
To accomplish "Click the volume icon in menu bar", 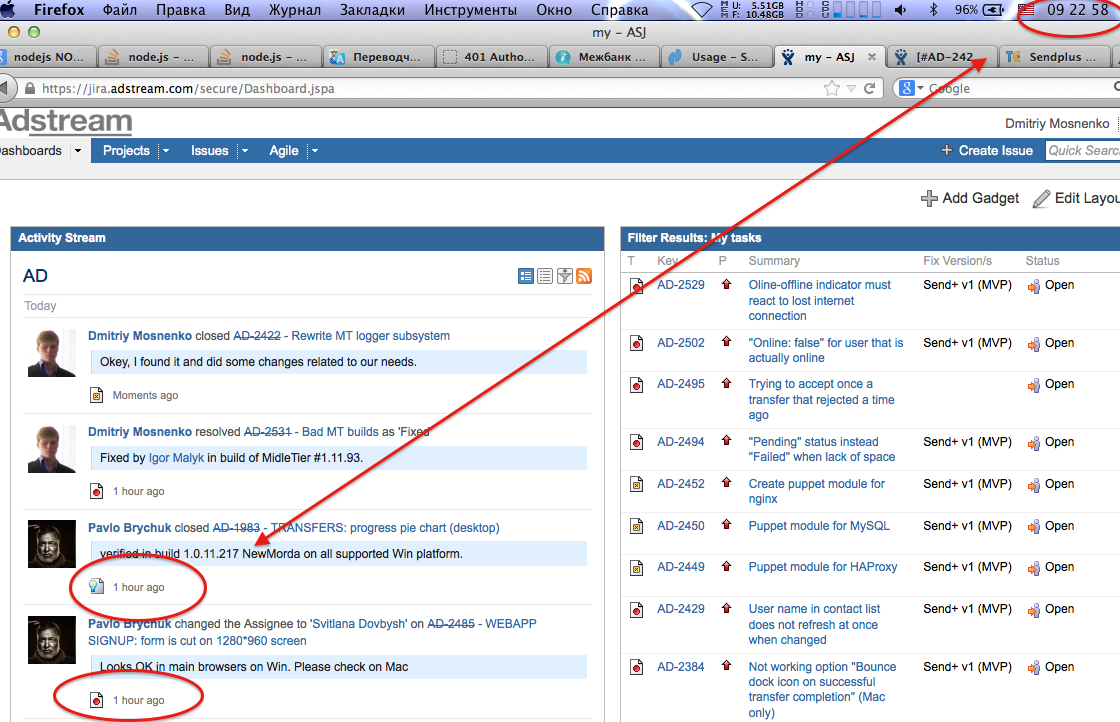I will click(900, 10).
